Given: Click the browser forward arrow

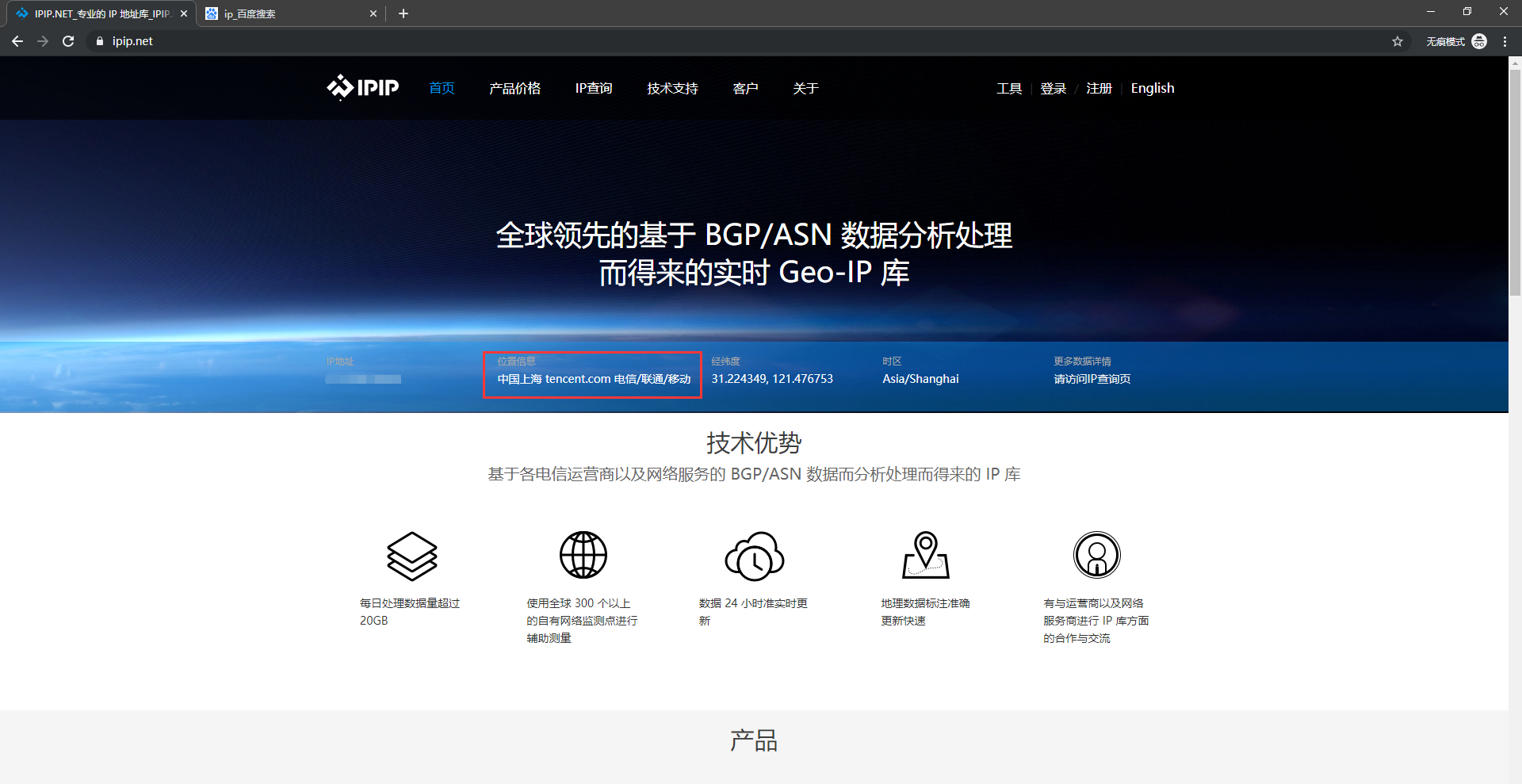Looking at the screenshot, I should pos(43,41).
